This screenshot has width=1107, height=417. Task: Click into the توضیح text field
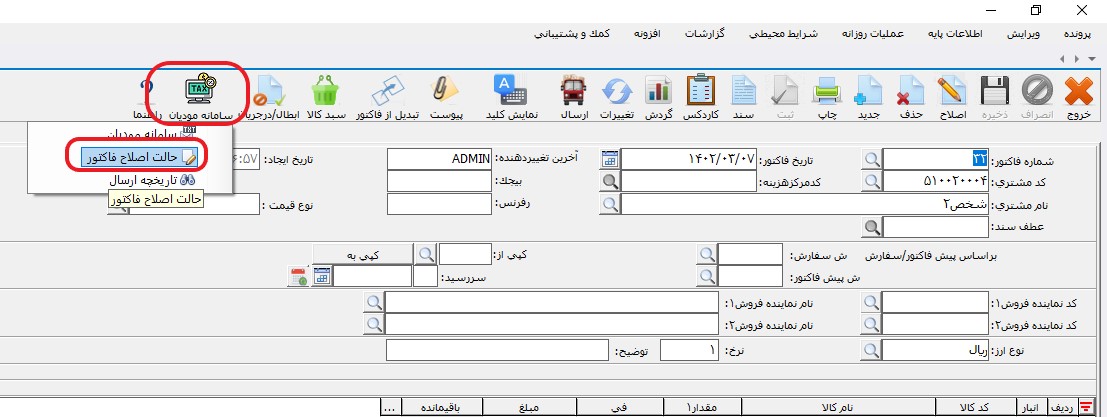click(496, 351)
